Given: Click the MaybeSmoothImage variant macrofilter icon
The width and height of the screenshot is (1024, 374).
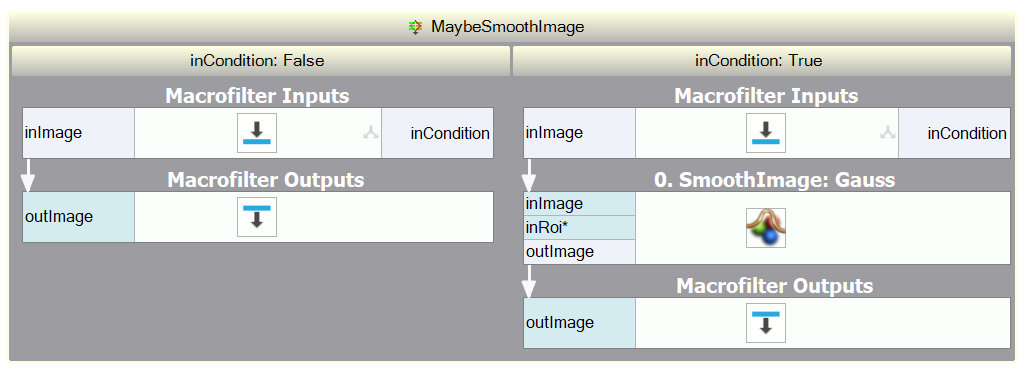Looking at the screenshot, I should (415, 27).
